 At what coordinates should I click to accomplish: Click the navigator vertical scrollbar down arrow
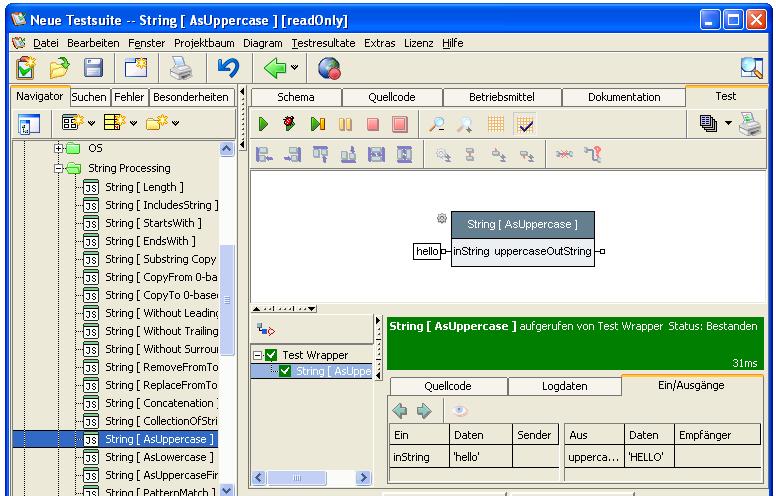227,489
